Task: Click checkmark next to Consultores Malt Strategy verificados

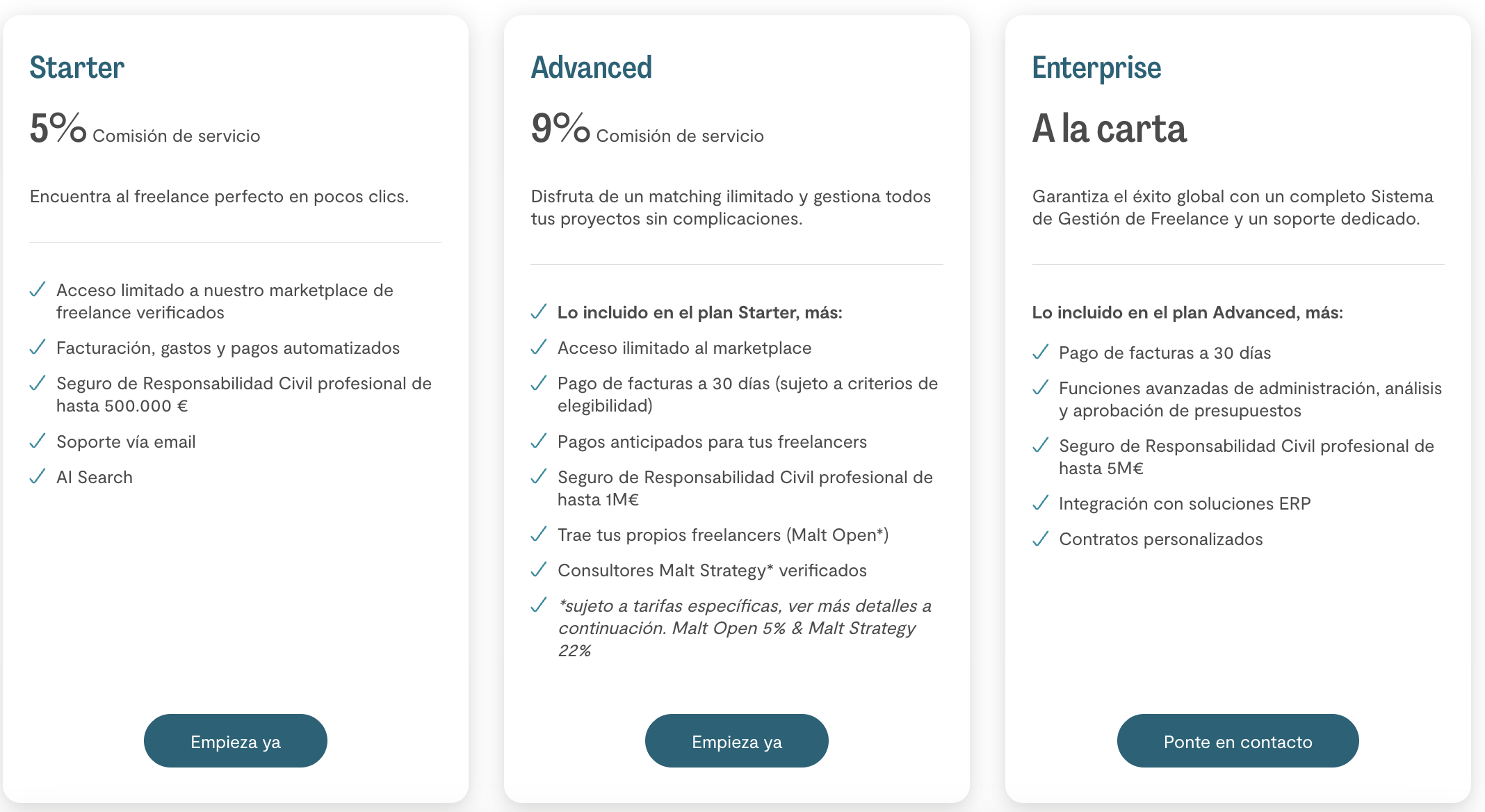Action: coord(539,570)
